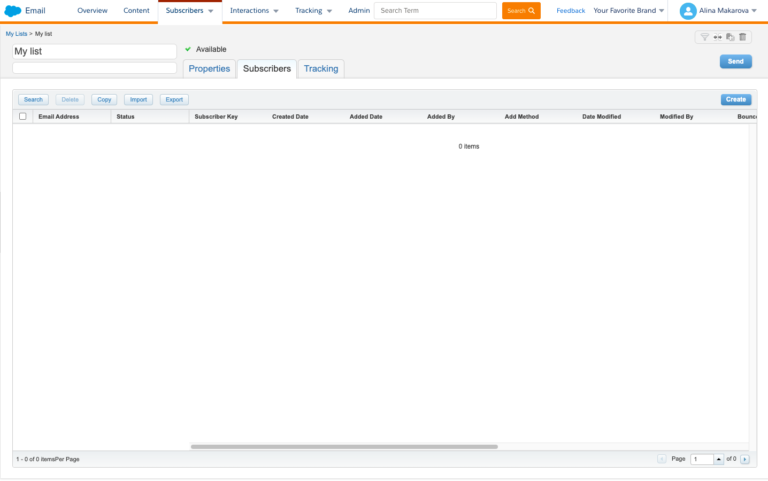Viewport: 768px width, 481px height.
Task: Click the Salesforce cloud logo
Action: pyautogui.click(x=13, y=10)
